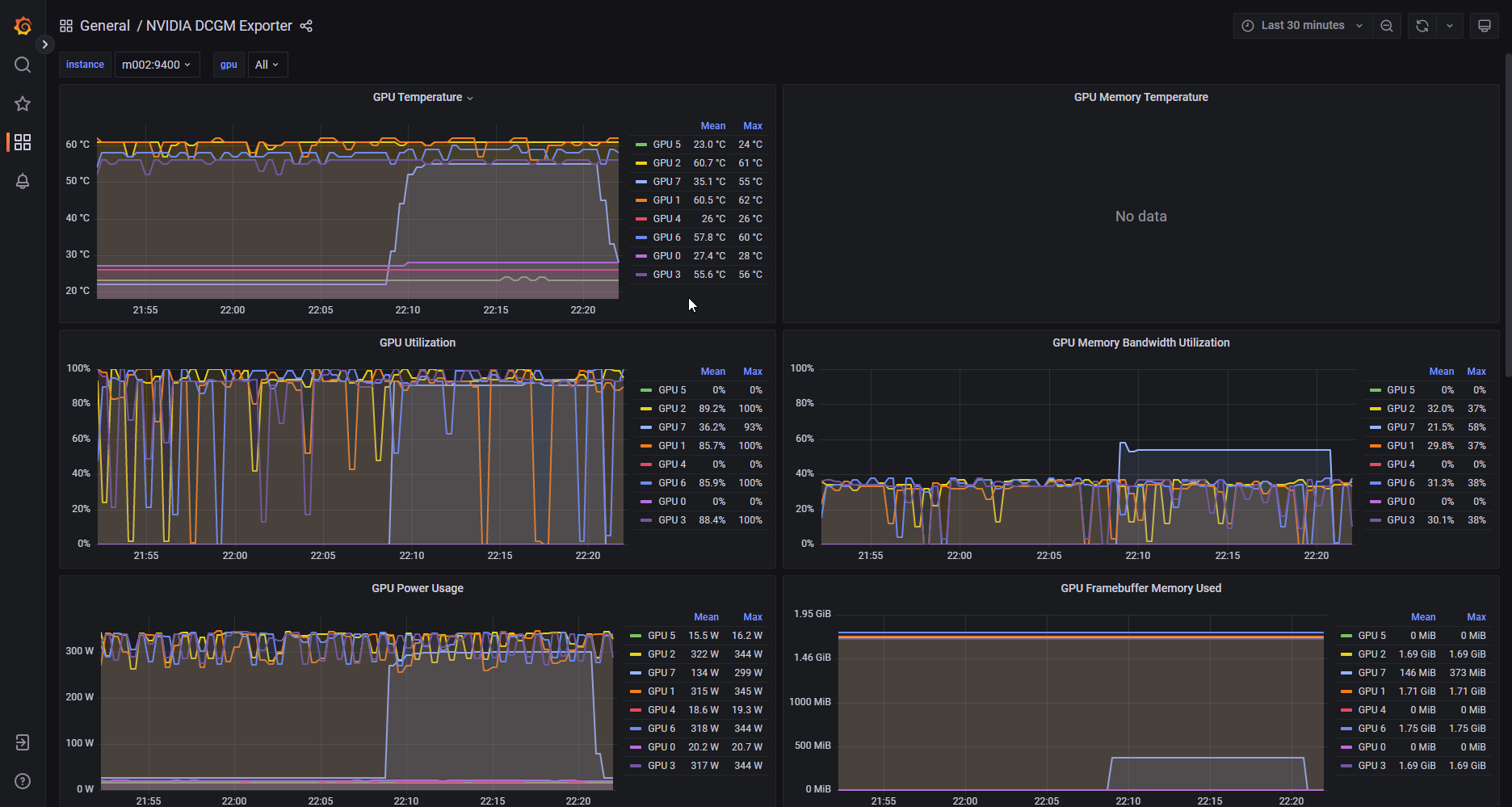Toggle GPU 7 in Memory Bandwidth Utilization legend
The height and width of the screenshot is (807, 1512).
pyautogui.click(x=1401, y=427)
